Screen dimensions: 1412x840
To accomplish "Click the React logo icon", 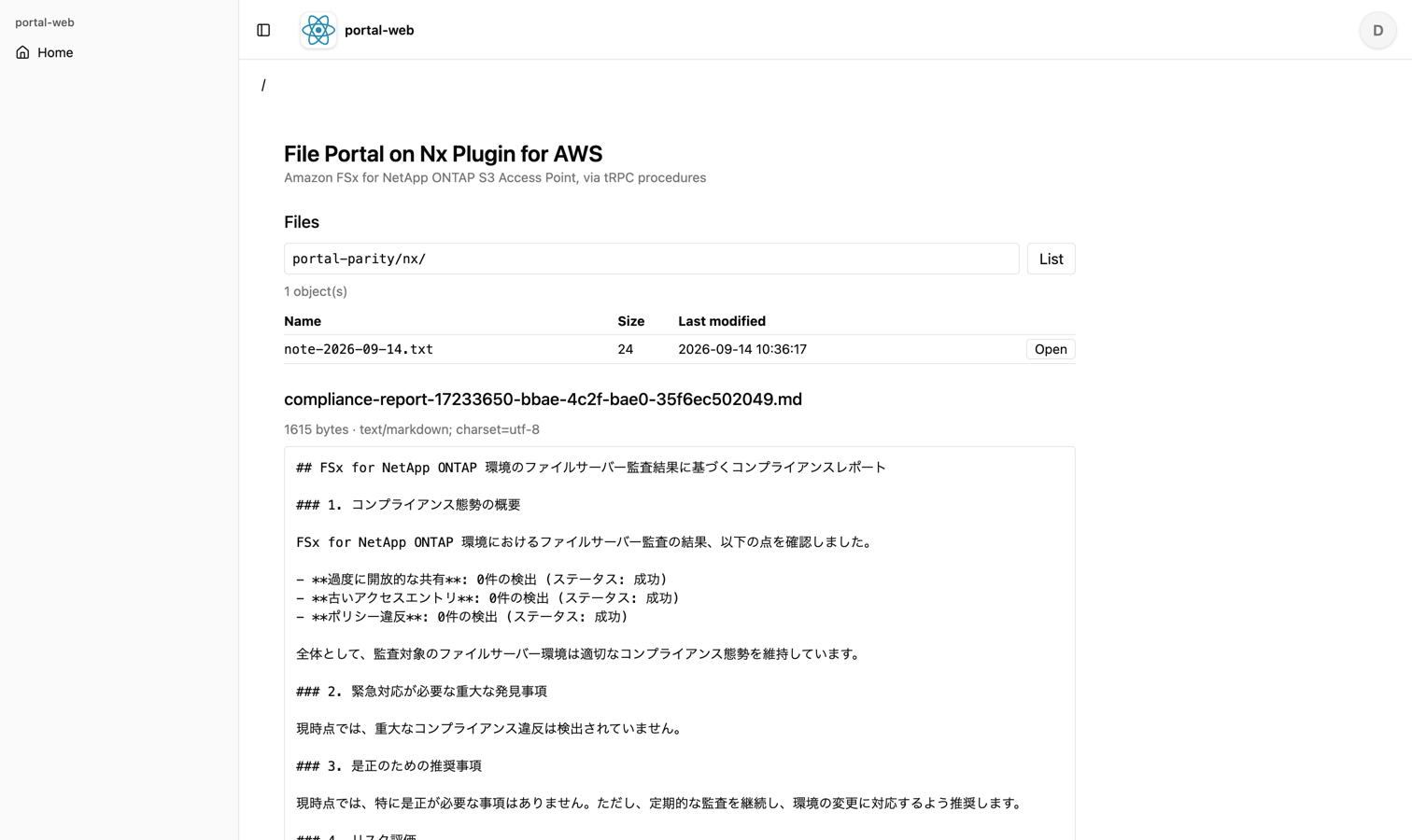I will pos(318,30).
